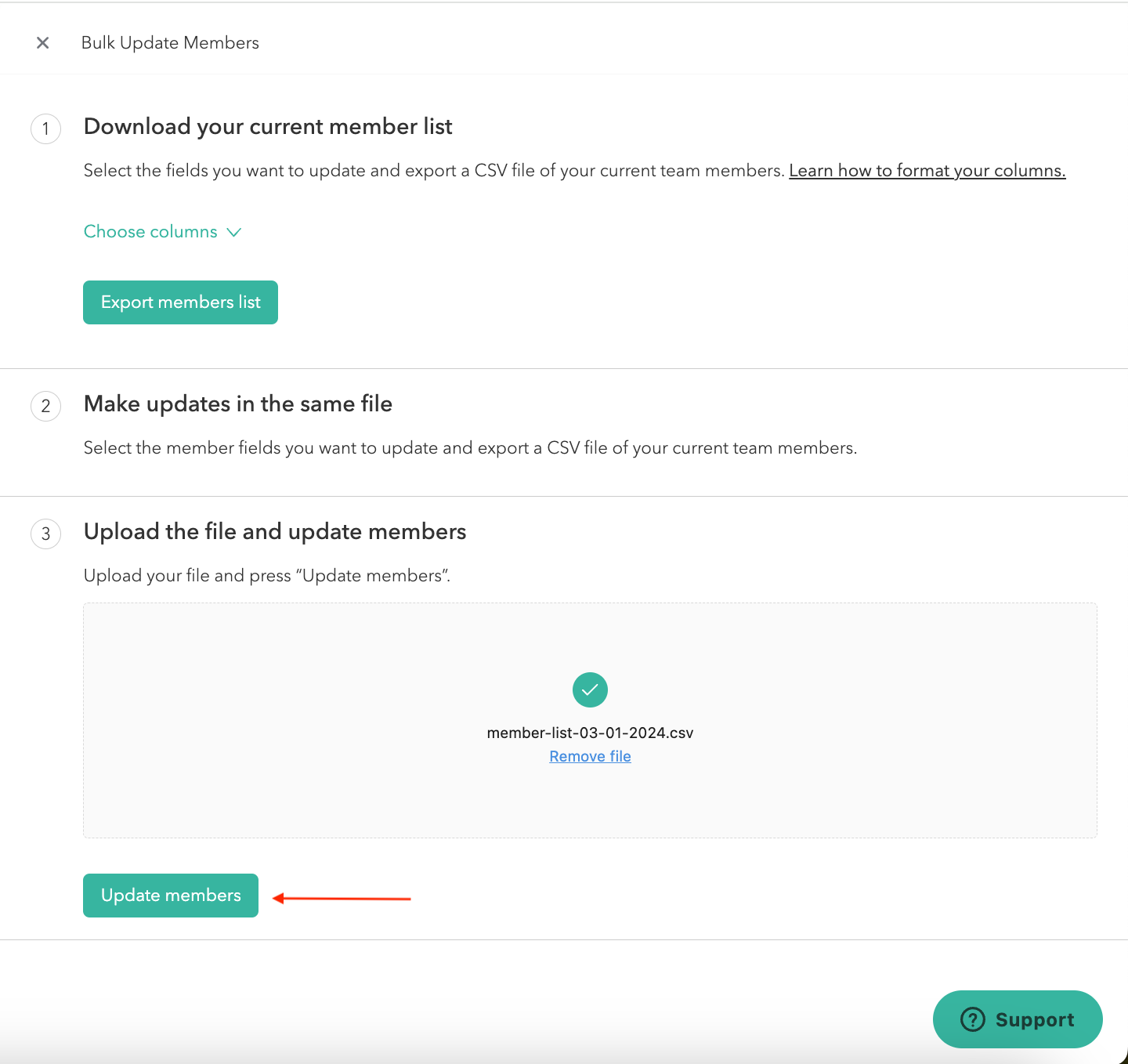Select the Make updates in the same file heading

click(238, 404)
